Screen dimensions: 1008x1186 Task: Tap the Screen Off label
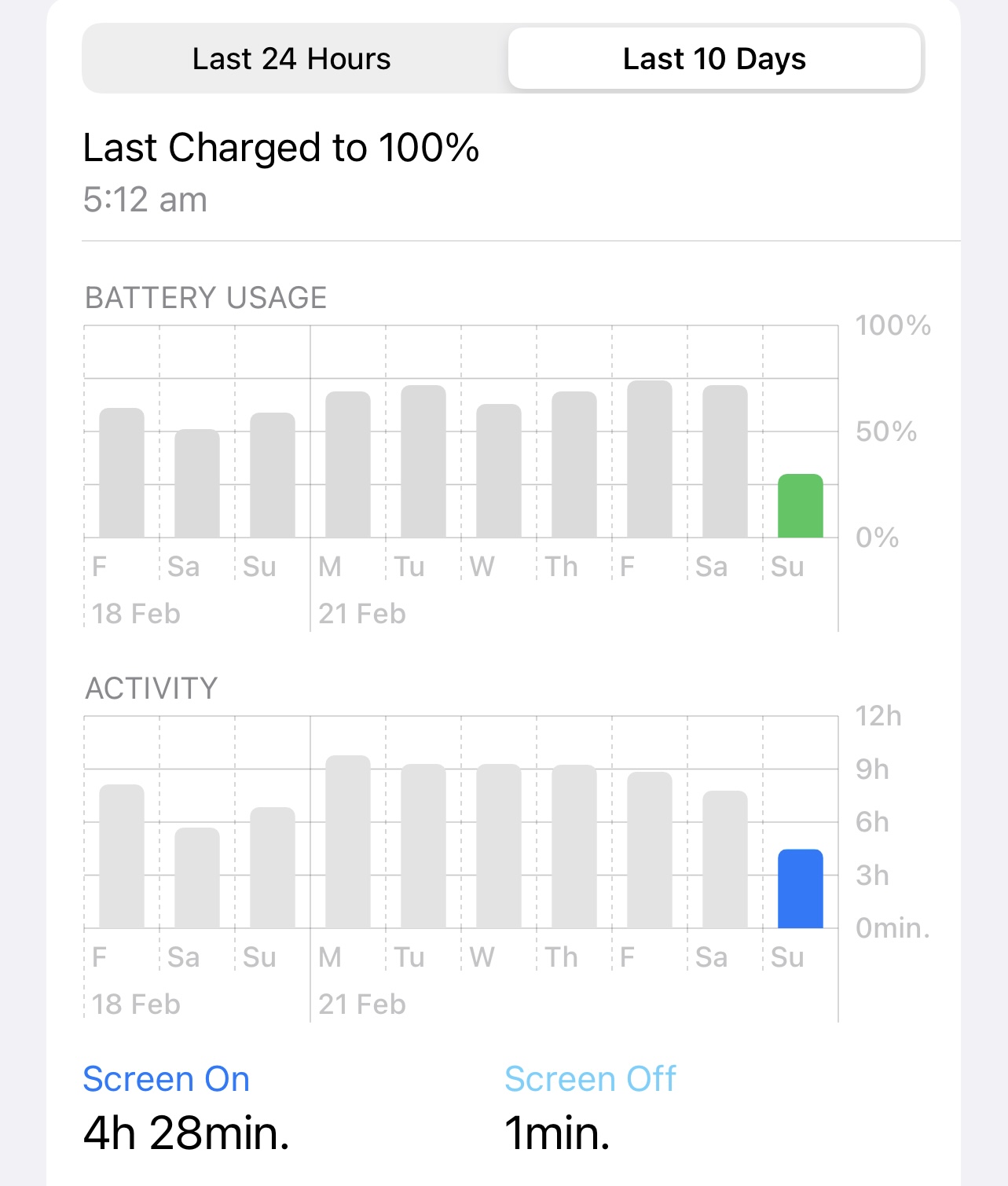tap(590, 1079)
